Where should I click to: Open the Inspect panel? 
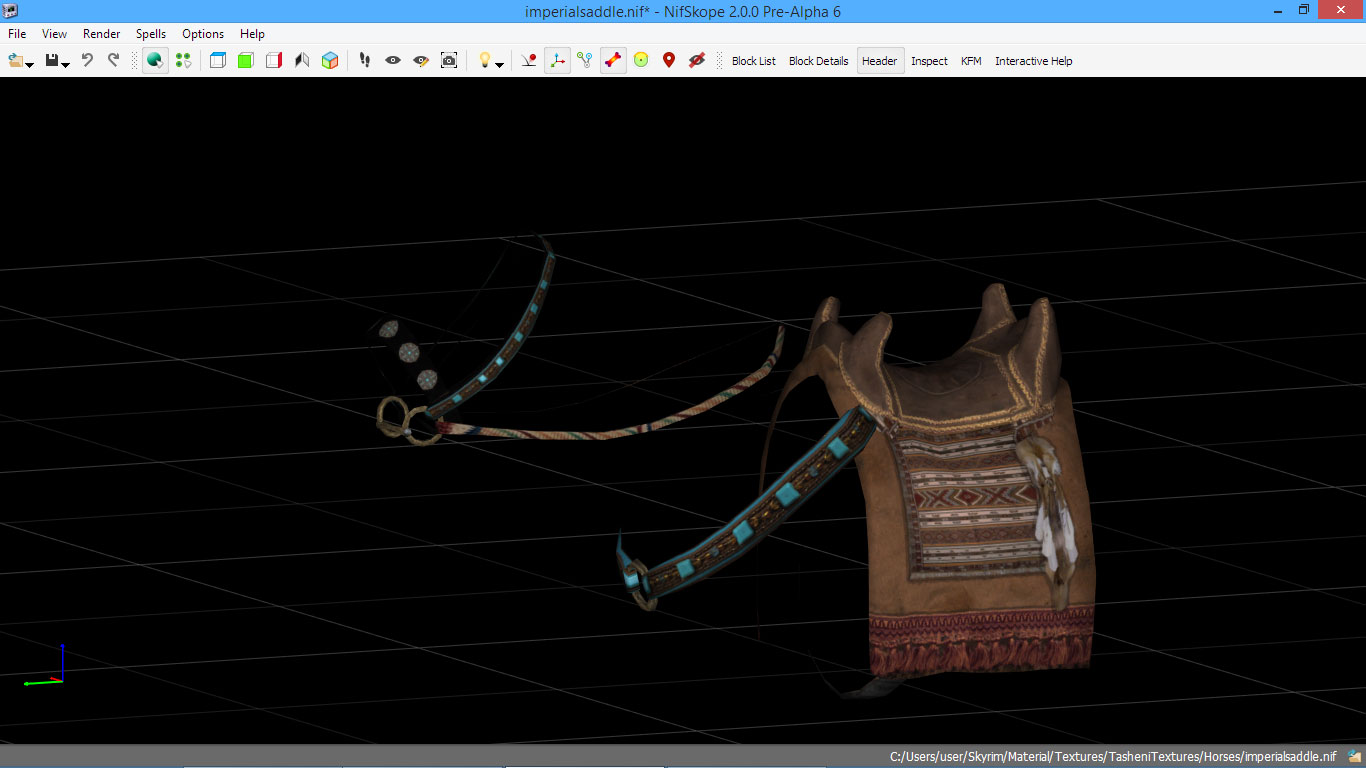coord(929,61)
